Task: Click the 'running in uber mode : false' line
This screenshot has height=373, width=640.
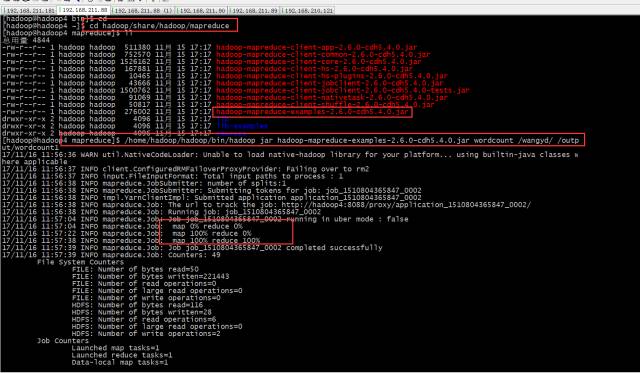Action: tap(205, 219)
